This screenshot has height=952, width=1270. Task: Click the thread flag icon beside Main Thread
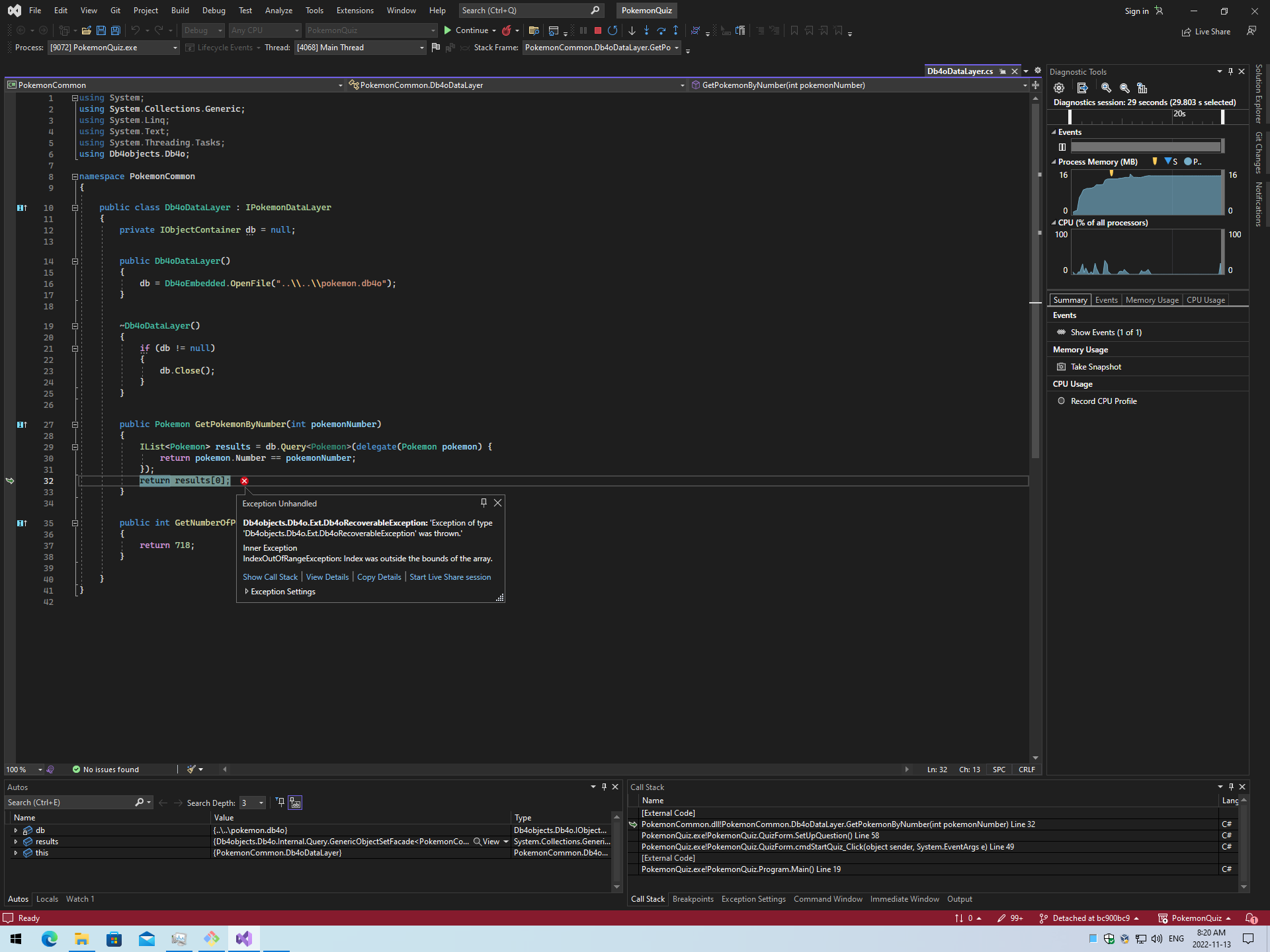click(x=435, y=48)
